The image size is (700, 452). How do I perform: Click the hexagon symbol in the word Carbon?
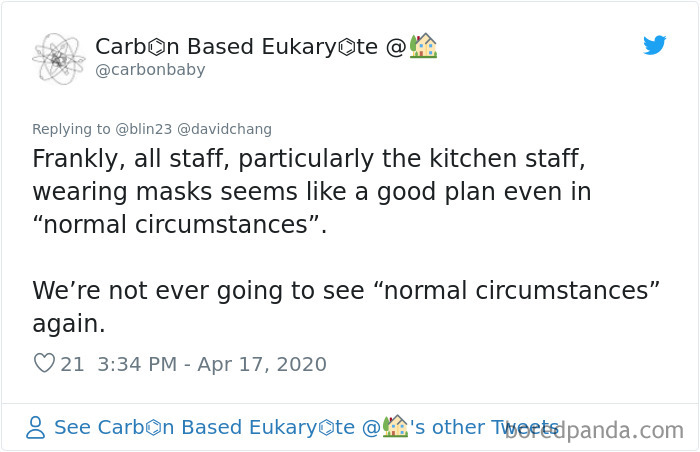coord(156,47)
